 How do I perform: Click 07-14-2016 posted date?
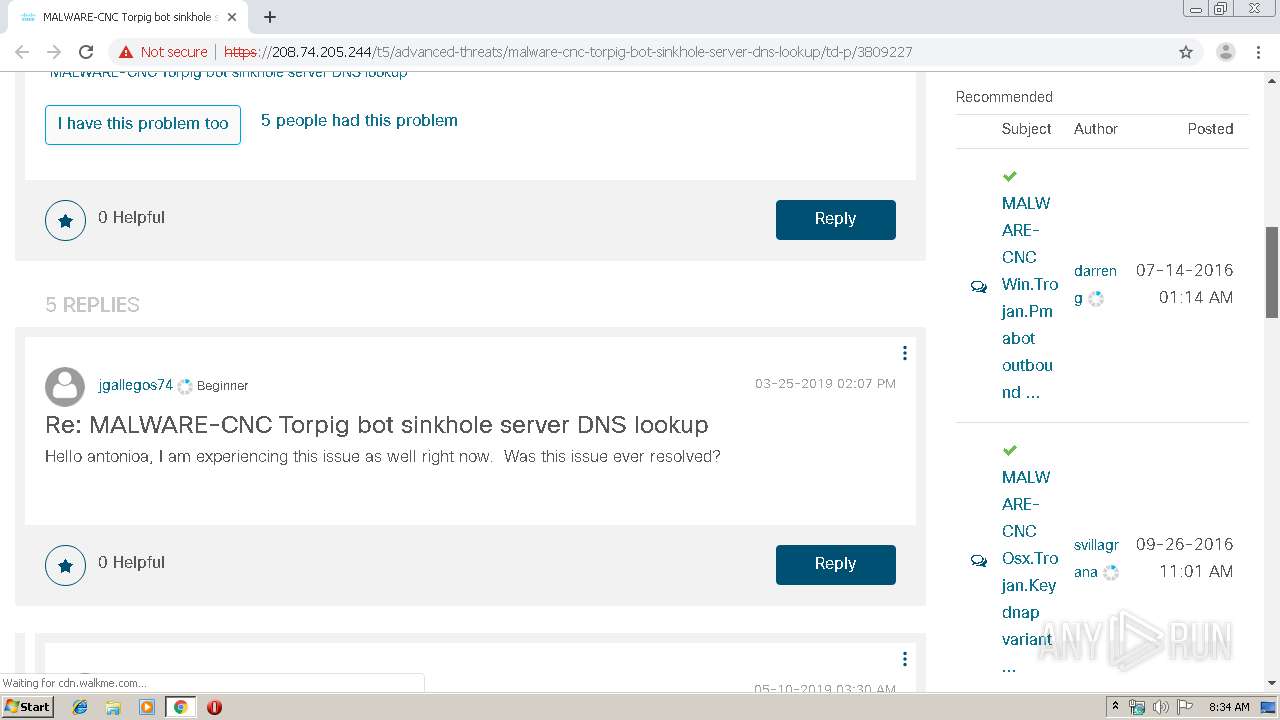point(1184,270)
